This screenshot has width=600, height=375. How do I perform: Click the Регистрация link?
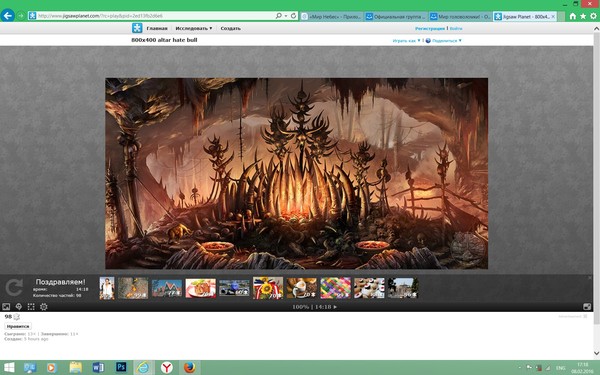430,28
